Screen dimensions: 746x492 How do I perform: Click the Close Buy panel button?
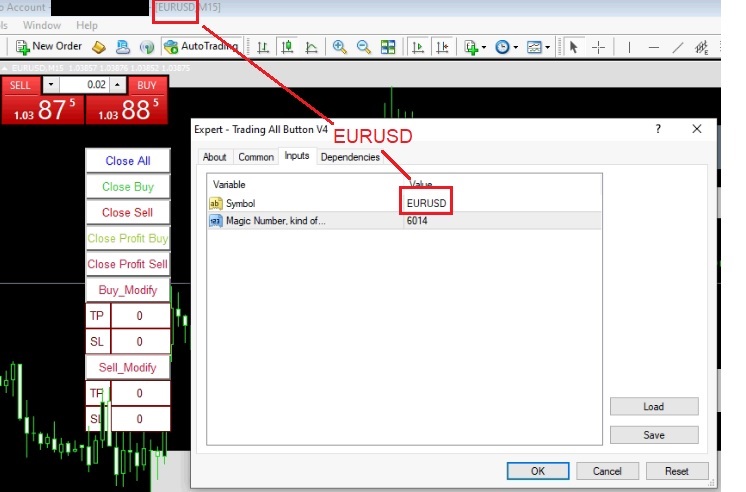pyautogui.click(x=128, y=187)
